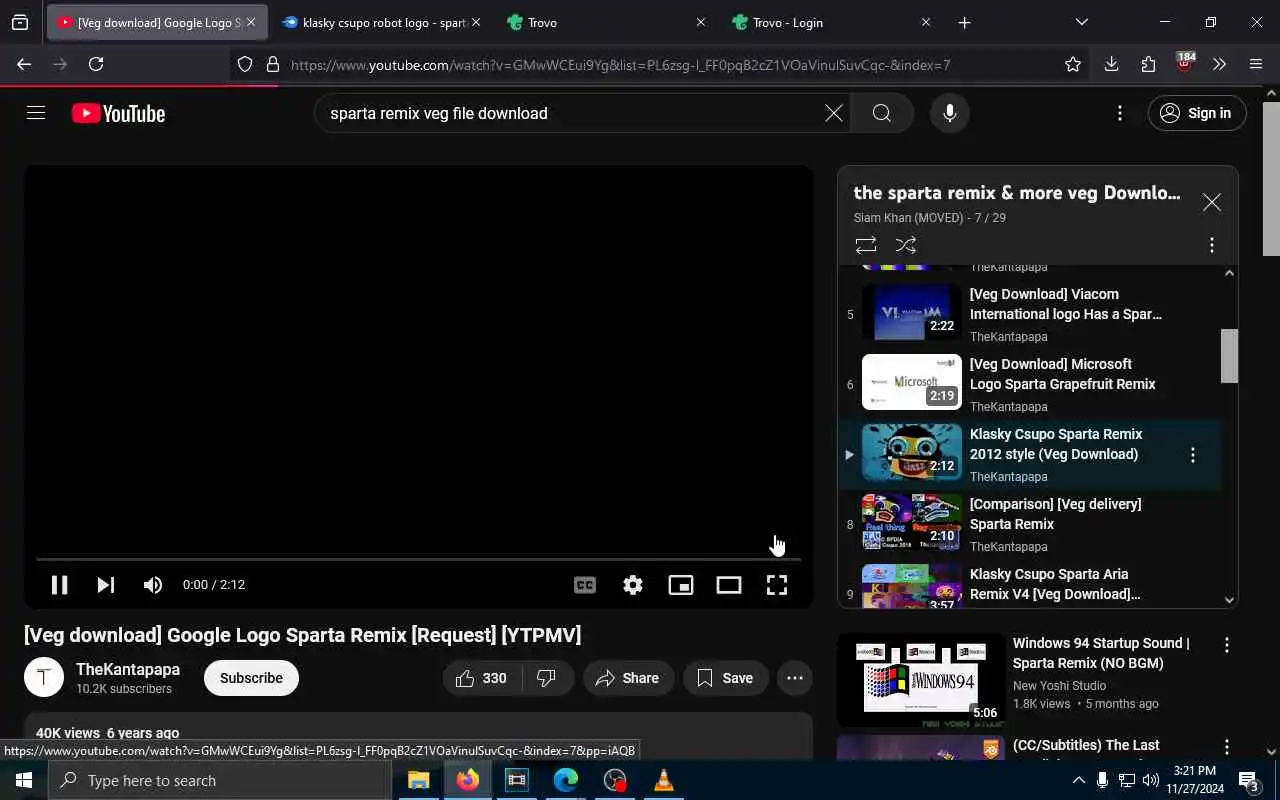Image resolution: width=1280 pixels, height=800 pixels.
Task: Enable miniplayer mode
Action: click(681, 585)
